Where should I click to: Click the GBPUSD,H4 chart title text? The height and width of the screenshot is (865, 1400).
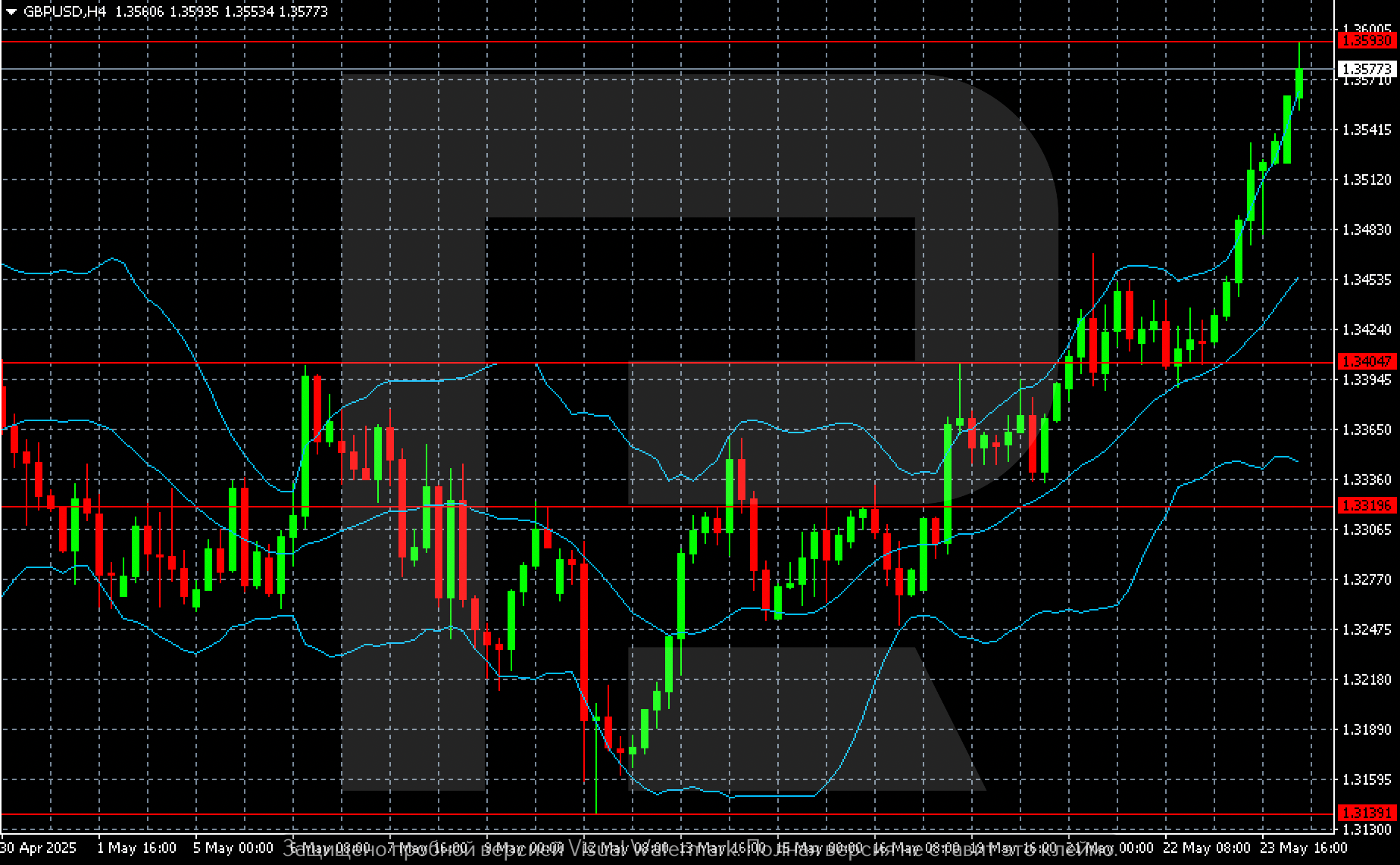65,12
